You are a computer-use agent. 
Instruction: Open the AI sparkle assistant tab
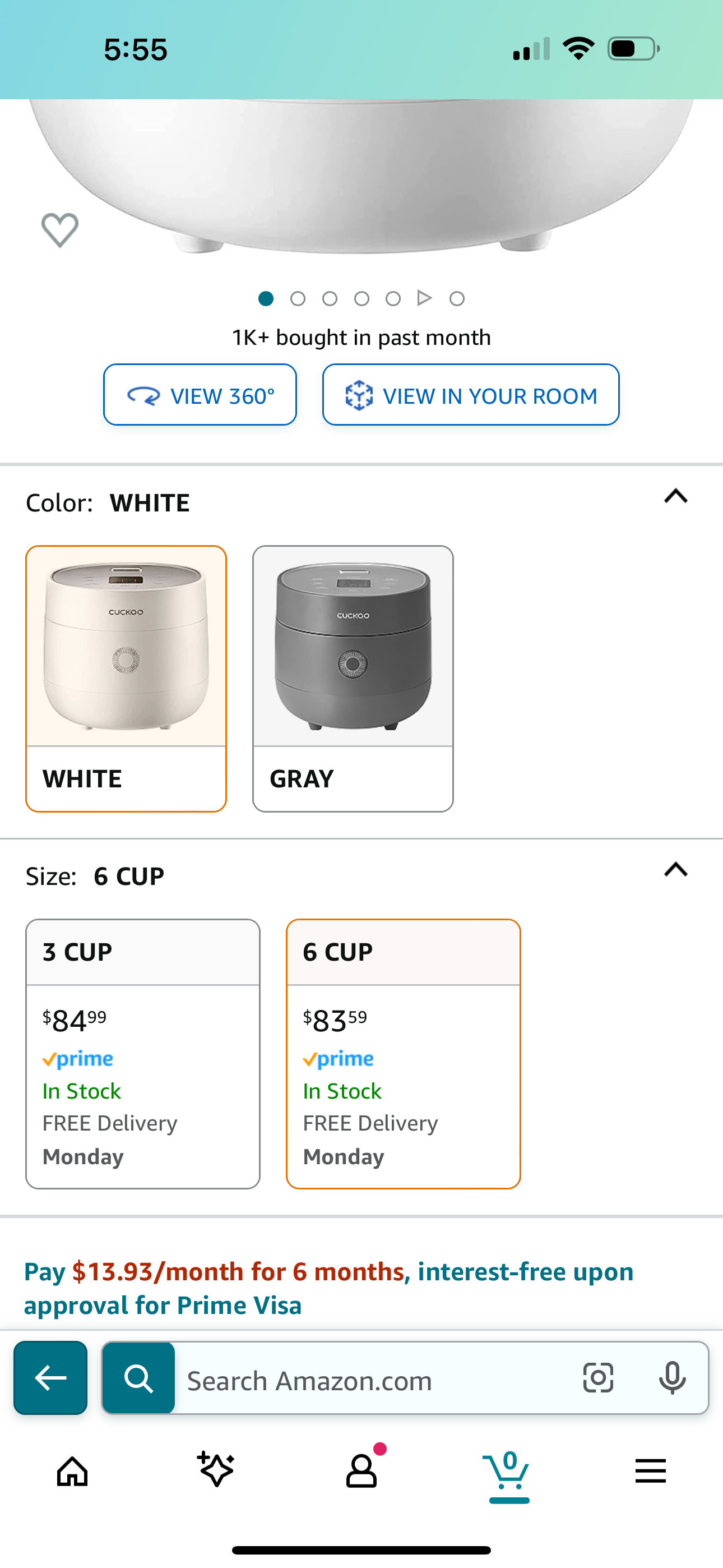(x=216, y=1470)
